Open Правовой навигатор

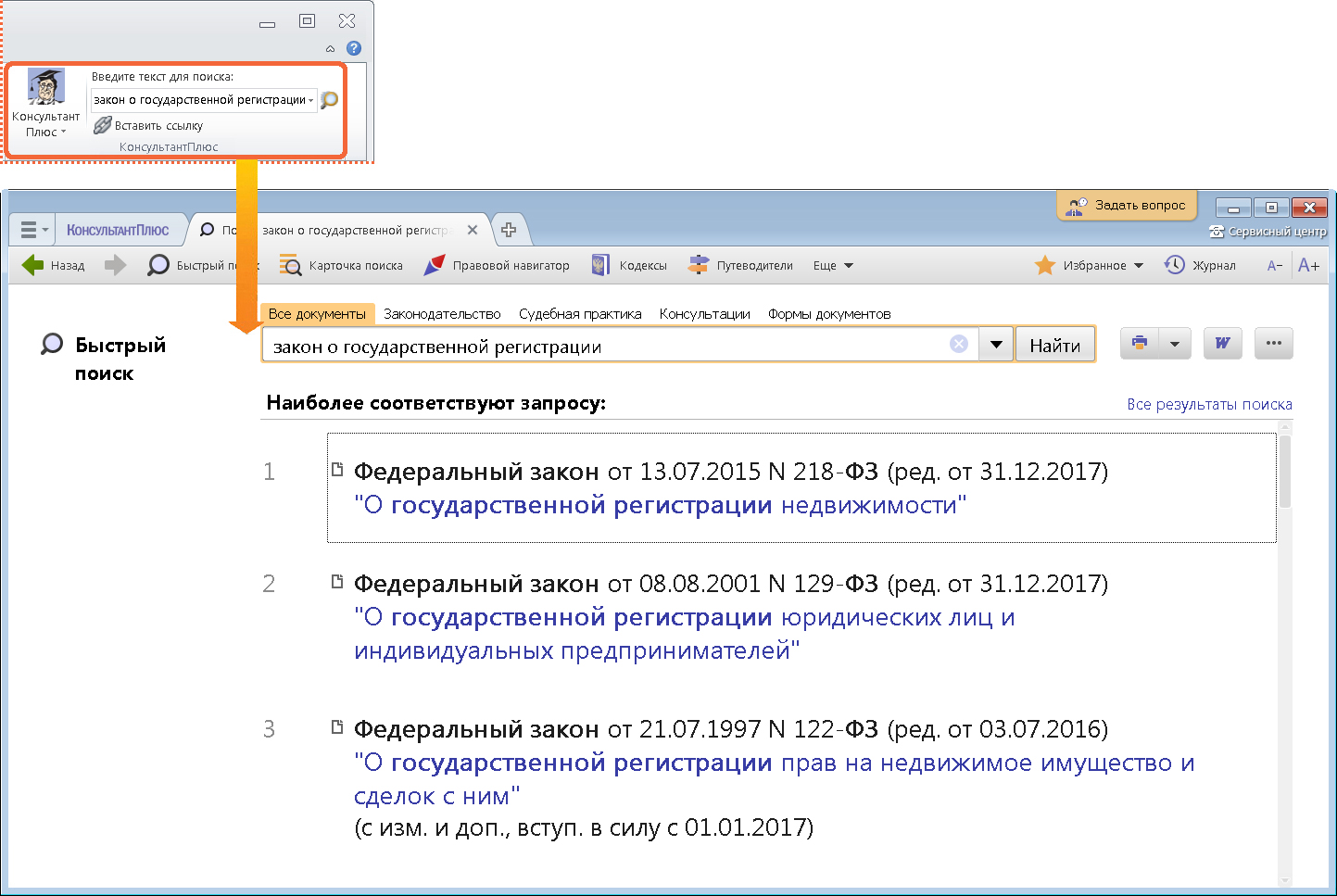pyautogui.click(x=497, y=265)
